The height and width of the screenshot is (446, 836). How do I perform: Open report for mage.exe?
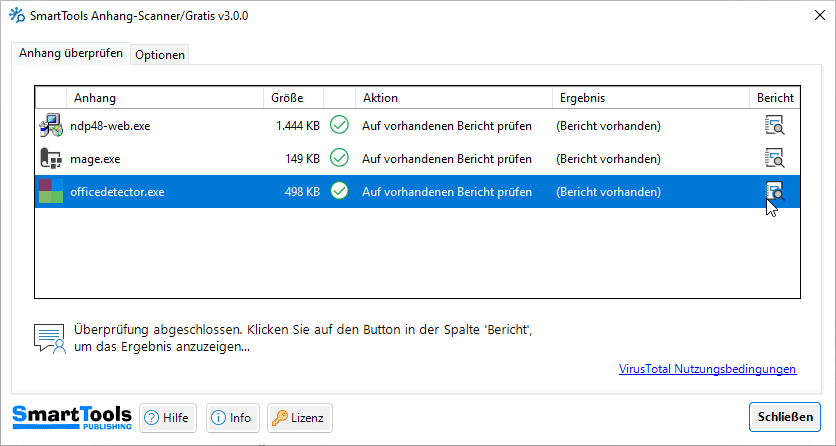pos(774,158)
